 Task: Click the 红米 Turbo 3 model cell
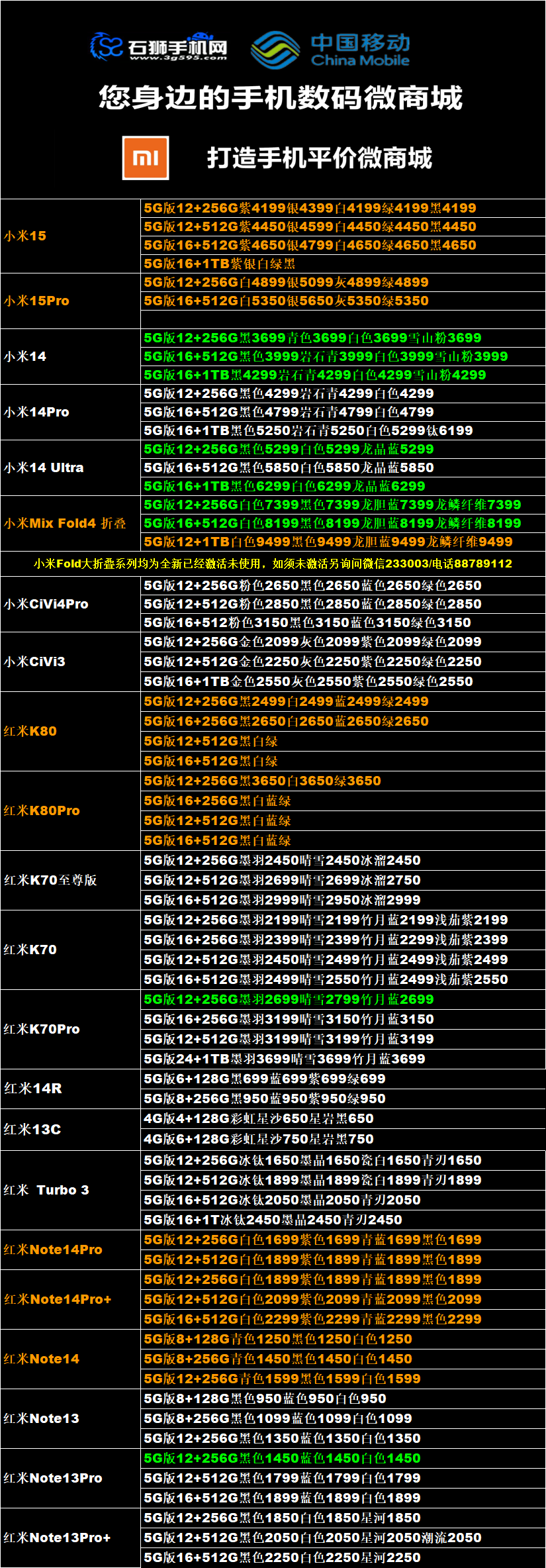71,1190
